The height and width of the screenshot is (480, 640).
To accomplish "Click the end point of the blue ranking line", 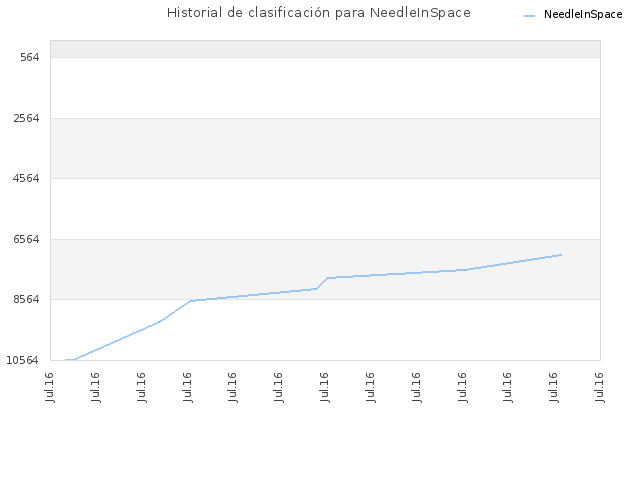I will tap(562, 255).
